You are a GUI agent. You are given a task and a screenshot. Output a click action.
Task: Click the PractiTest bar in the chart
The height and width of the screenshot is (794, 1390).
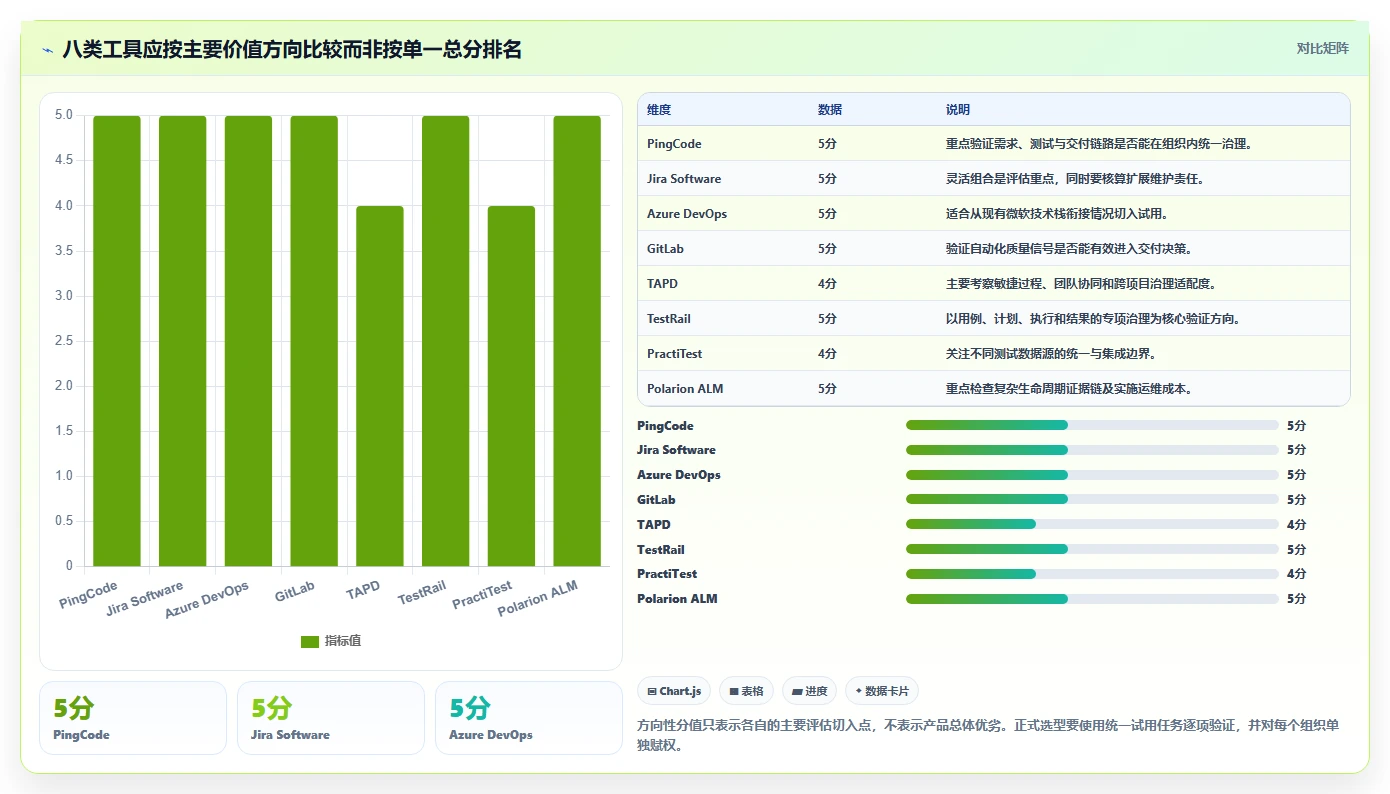coord(511,386)
